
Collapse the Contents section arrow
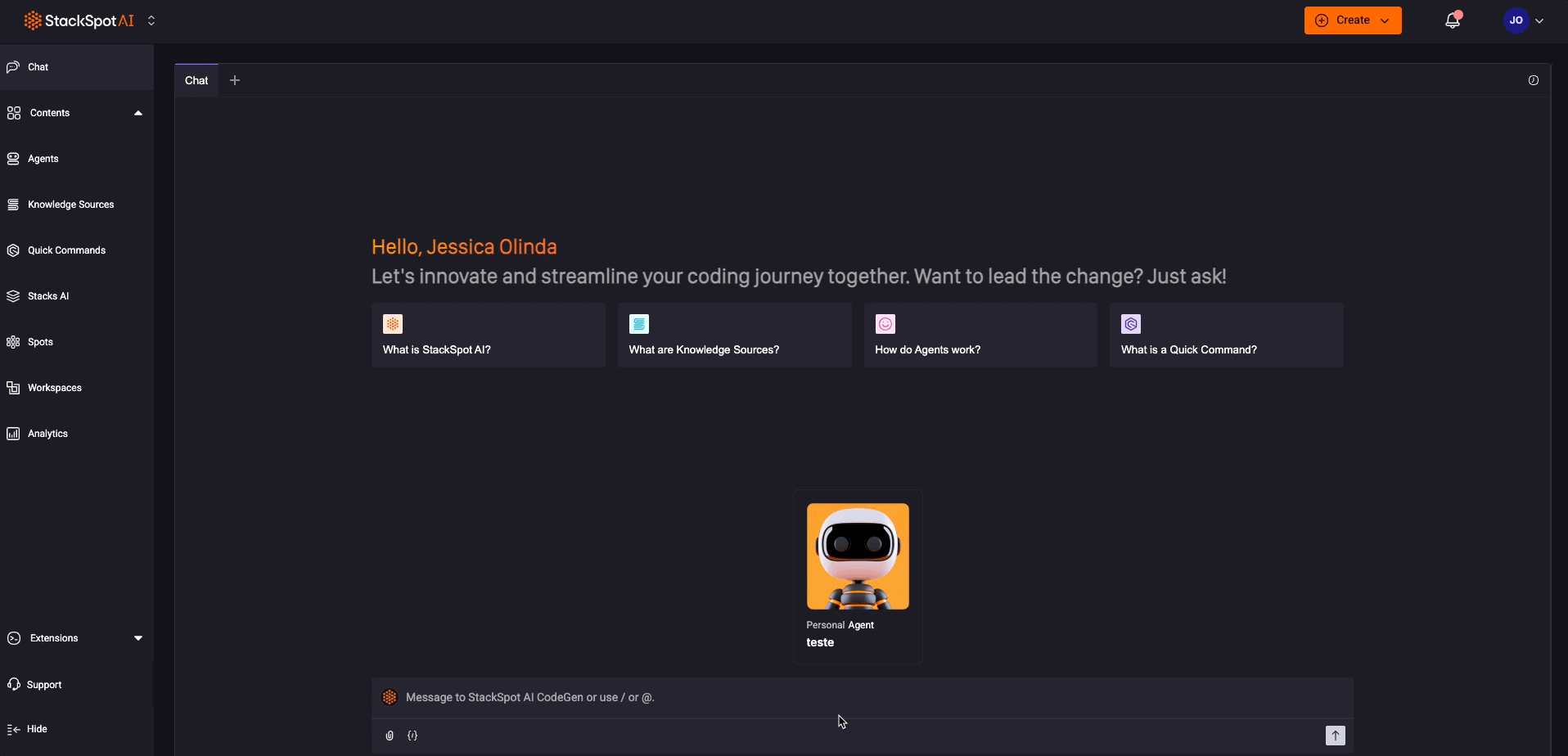[x=137, y=113]
